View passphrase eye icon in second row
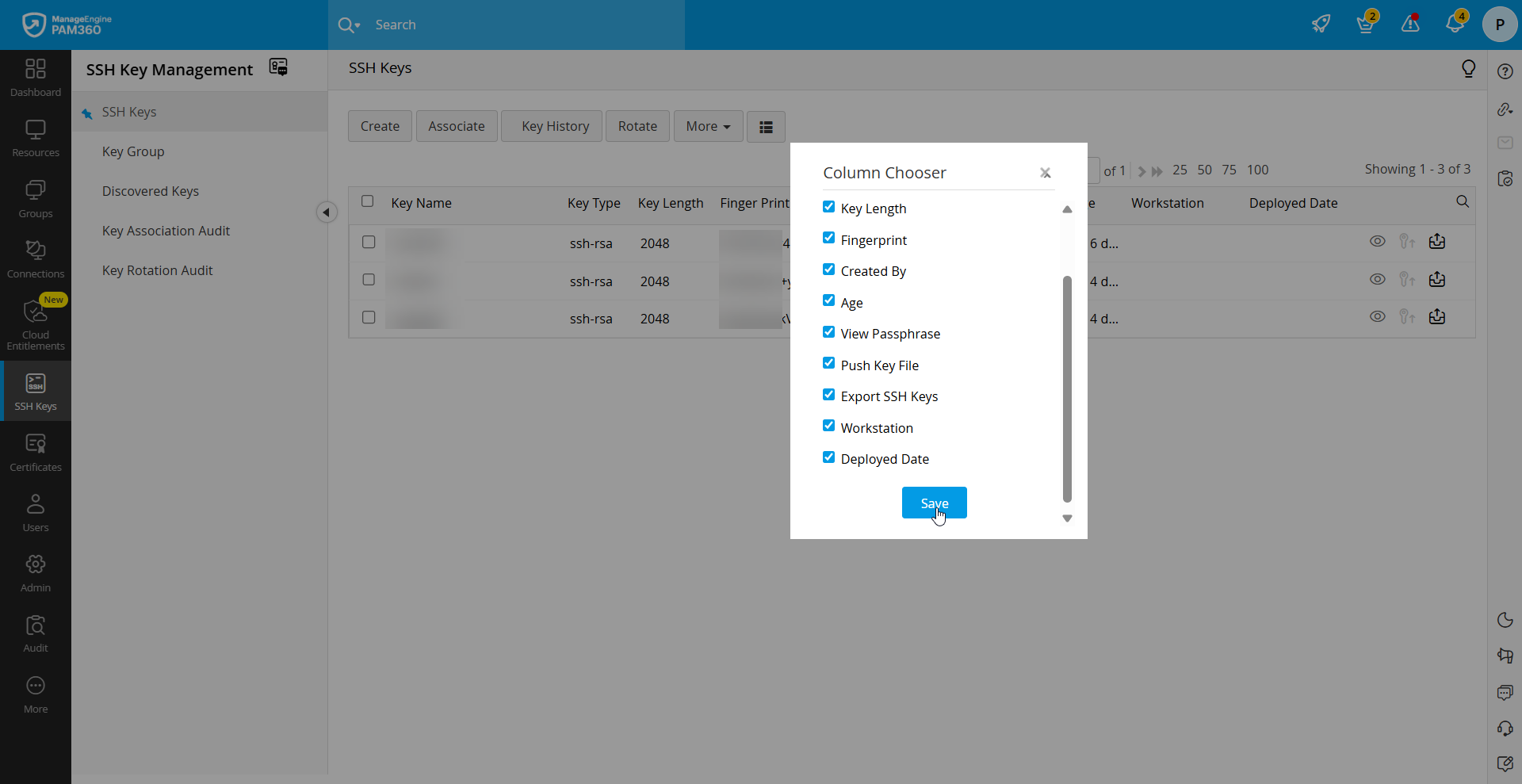The height and width of the screenshot is (784, 1522). pos(1378,279)
